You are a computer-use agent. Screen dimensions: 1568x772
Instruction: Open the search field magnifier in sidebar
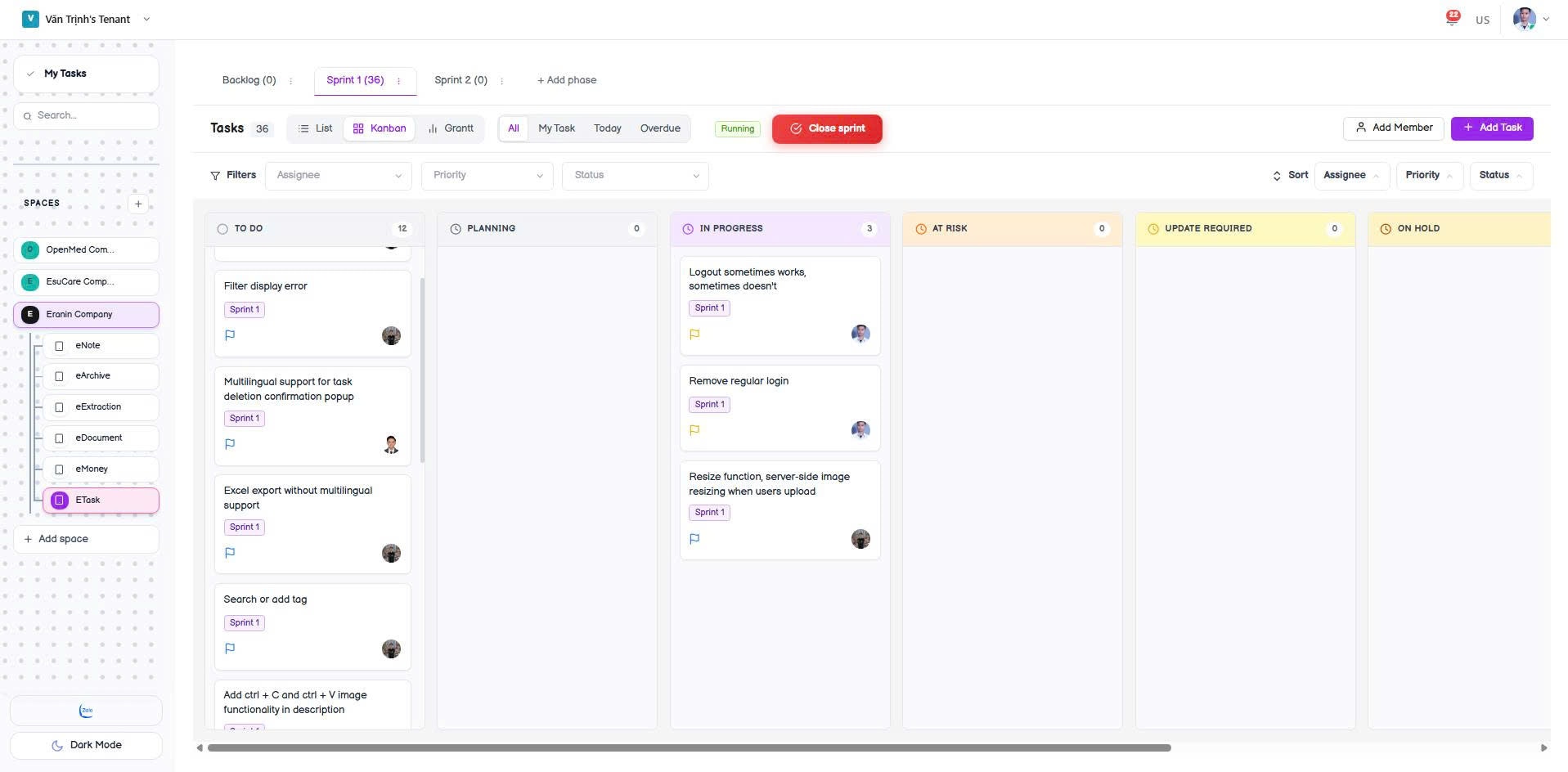(x=29, y=115)
